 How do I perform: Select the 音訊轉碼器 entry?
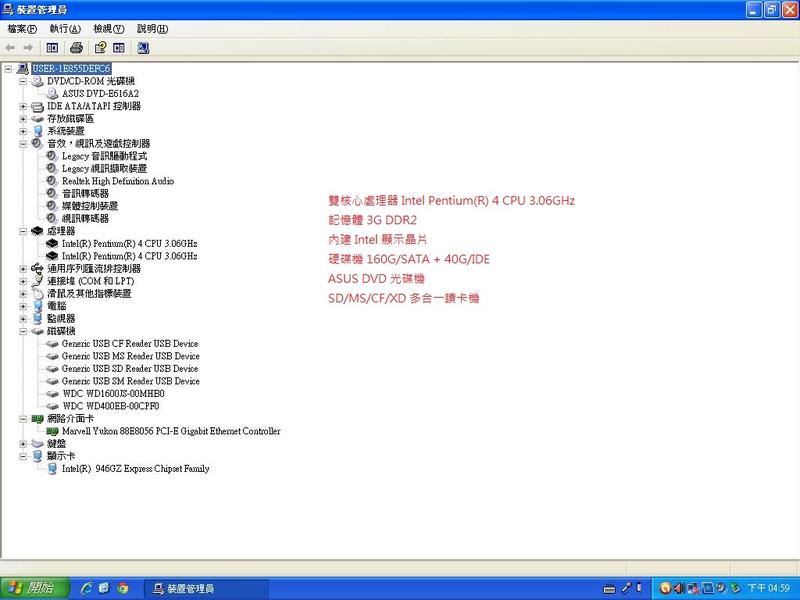point(85,193)
